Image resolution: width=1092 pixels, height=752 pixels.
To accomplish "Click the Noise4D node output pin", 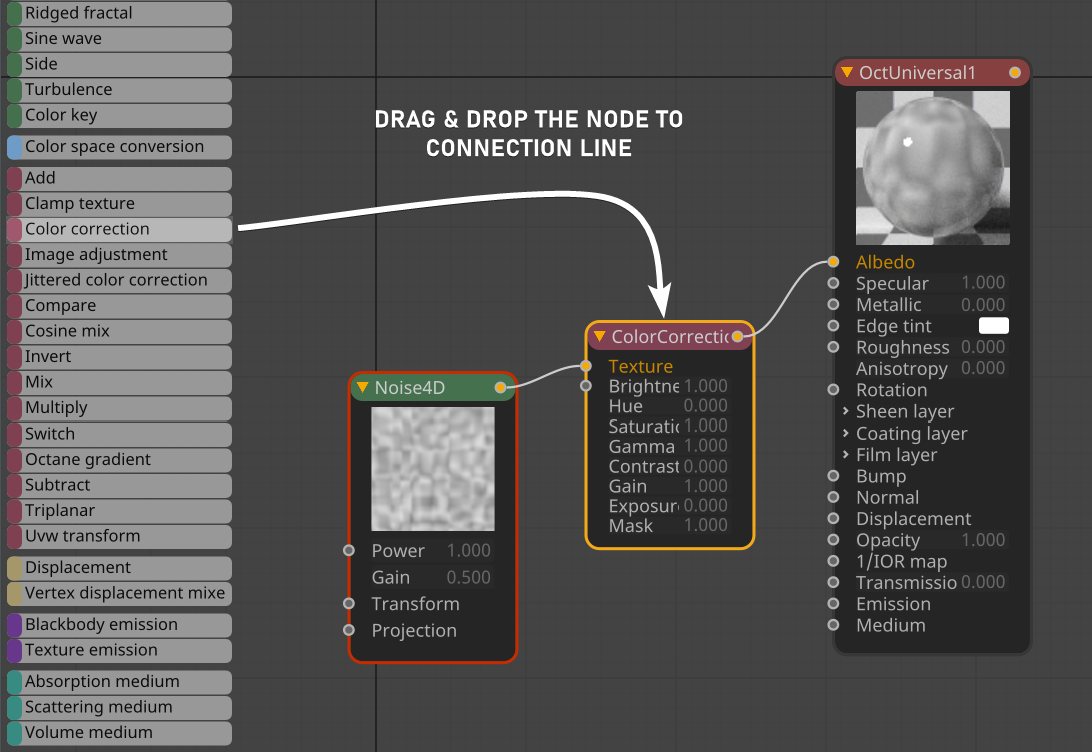I will (x=500, y=387).
